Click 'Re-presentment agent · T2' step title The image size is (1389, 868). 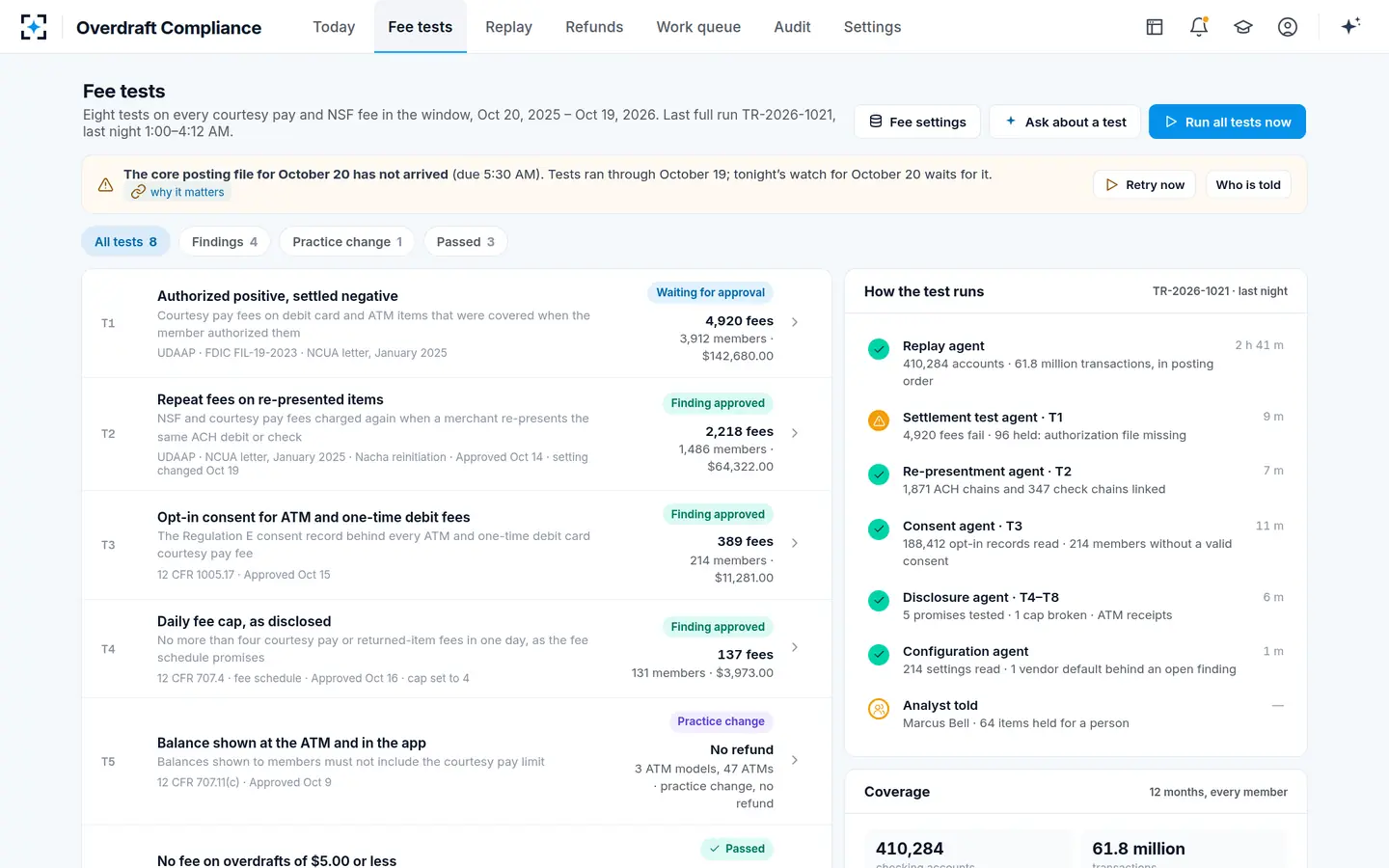[x=987, y=472]
